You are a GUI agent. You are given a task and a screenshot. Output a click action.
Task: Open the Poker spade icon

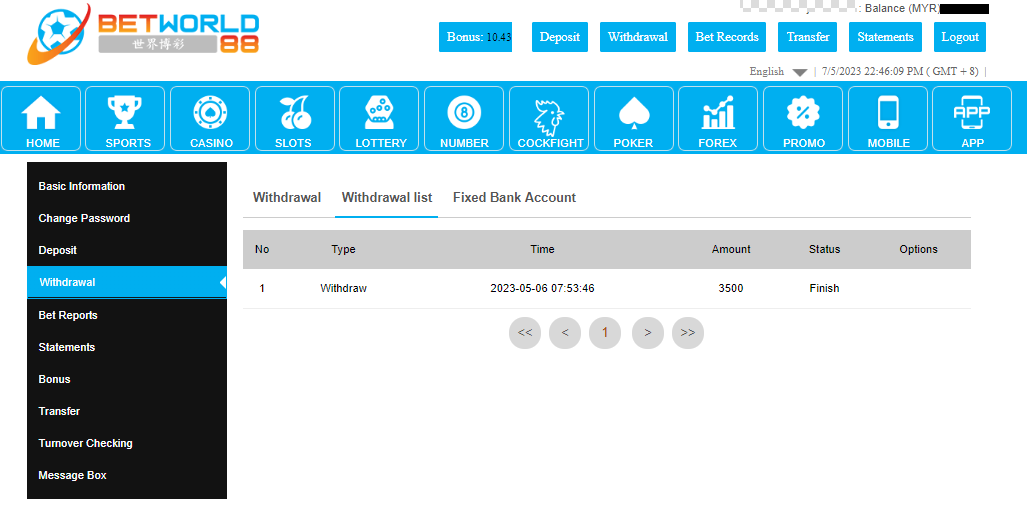click(x=633, y=113)
